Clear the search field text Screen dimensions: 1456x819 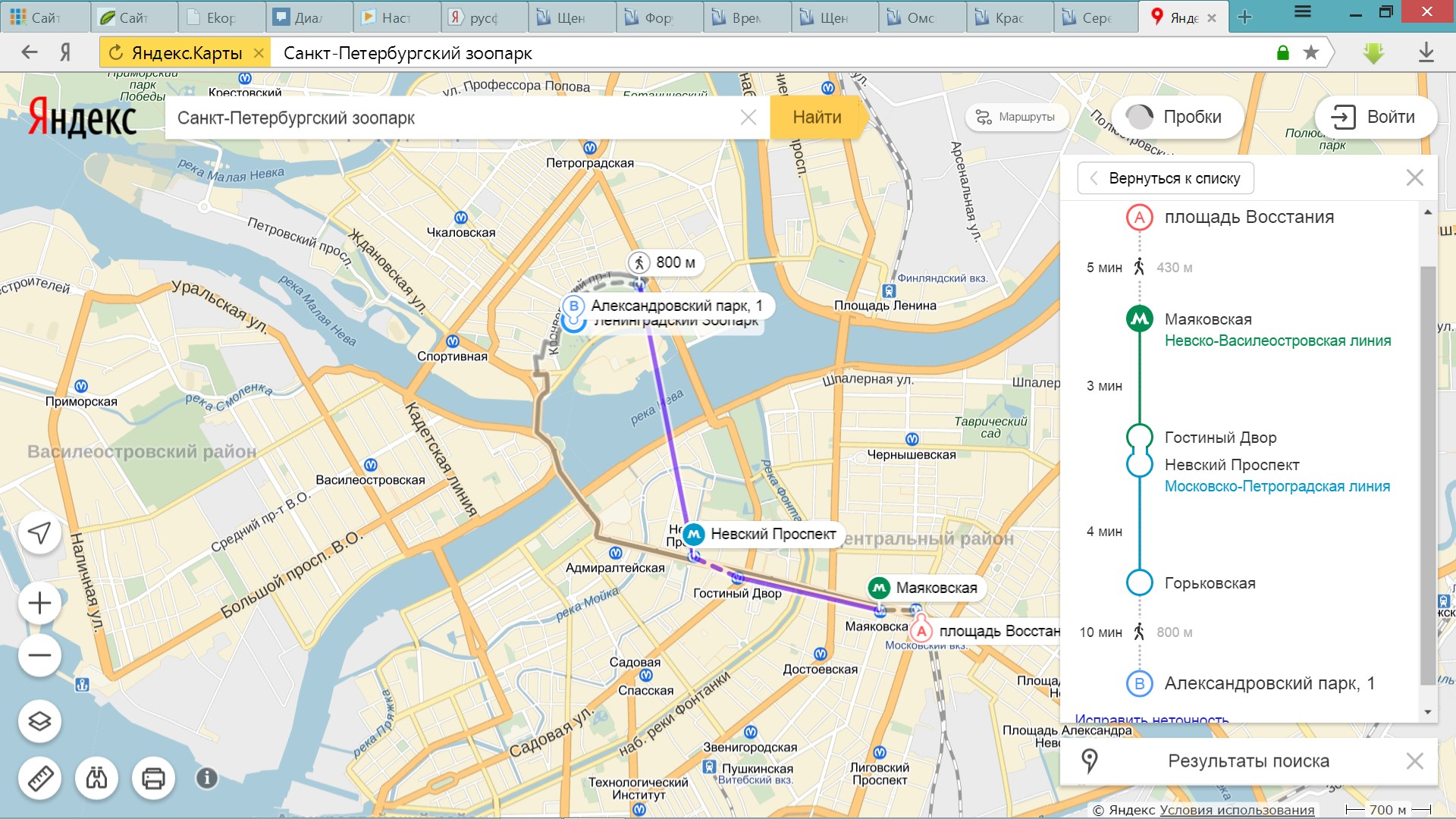click(748, 118)
